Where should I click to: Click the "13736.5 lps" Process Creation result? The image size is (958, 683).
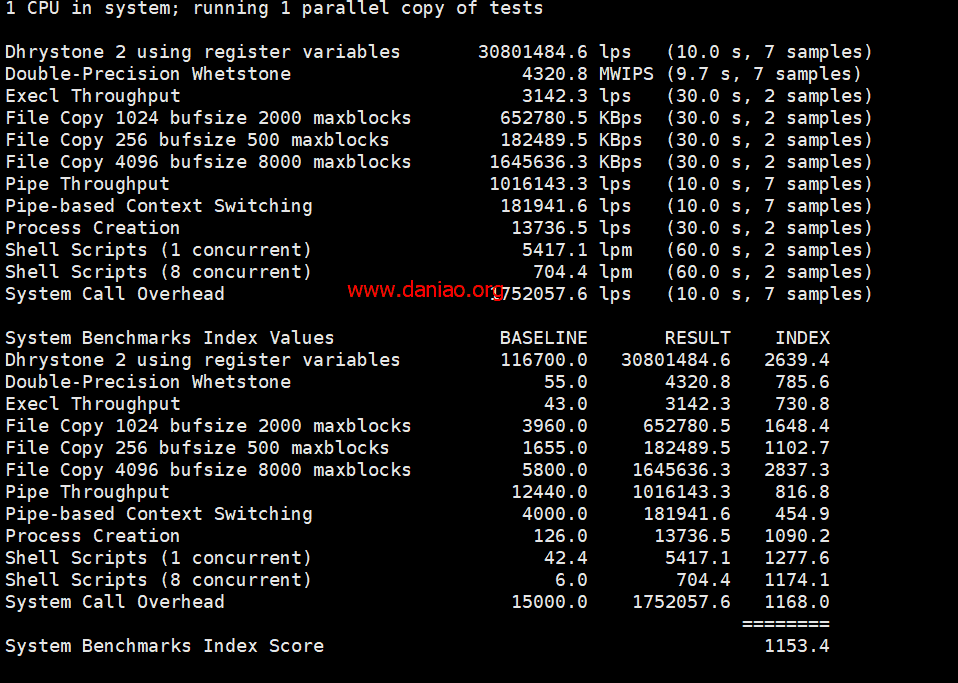point(571,228)
